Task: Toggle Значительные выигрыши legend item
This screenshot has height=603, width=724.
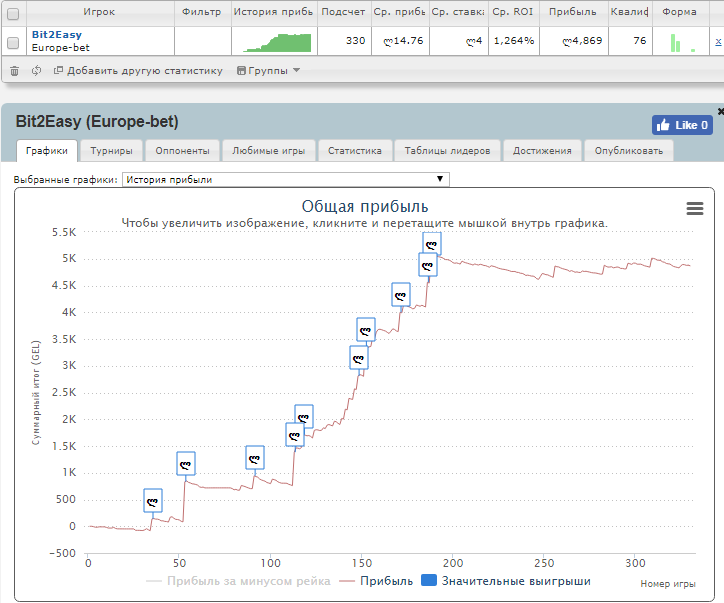Action: (x=506, y=581)
